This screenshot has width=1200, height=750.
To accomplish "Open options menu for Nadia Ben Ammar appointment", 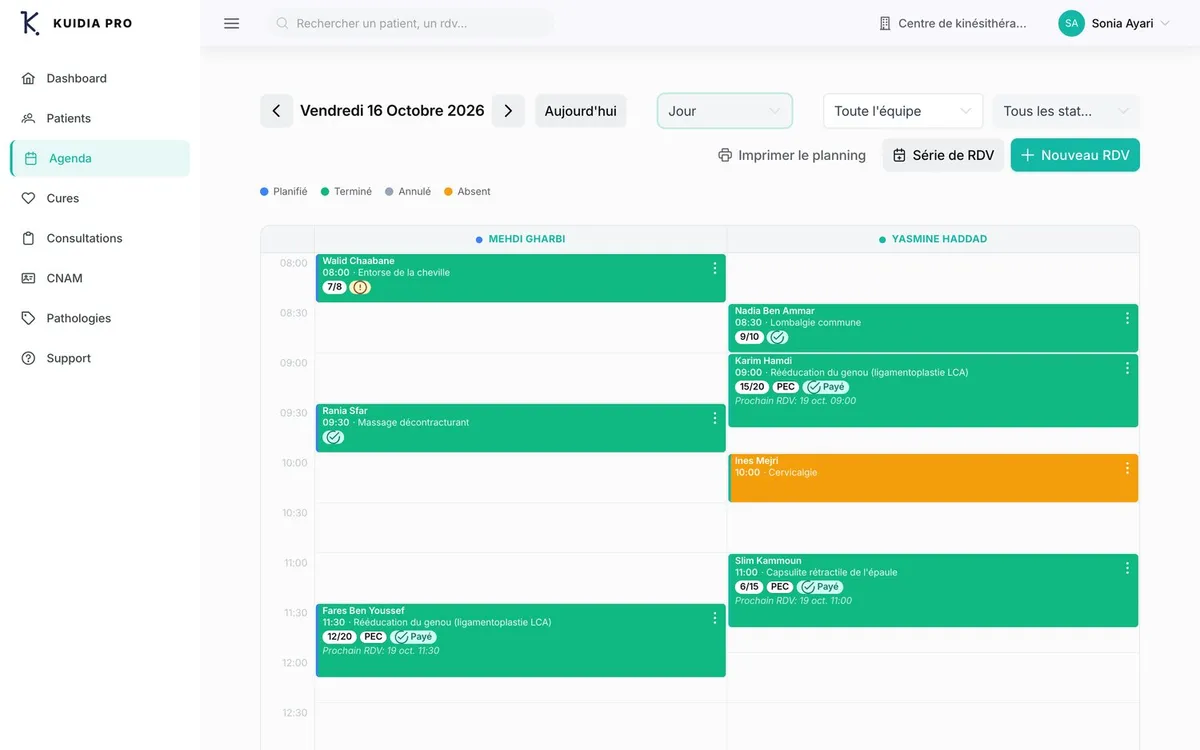I will click(x=1127, y=318).
